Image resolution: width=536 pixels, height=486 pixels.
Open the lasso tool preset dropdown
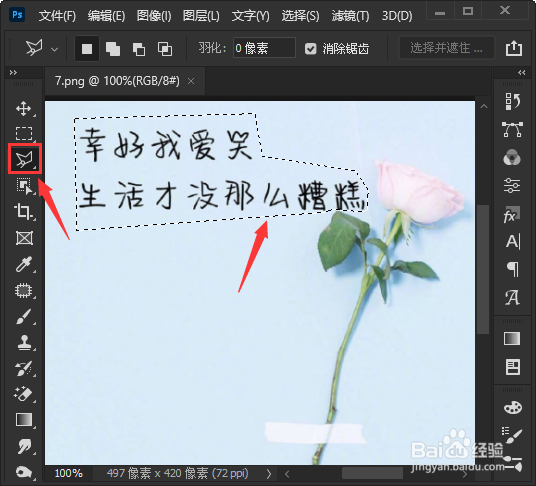54,50
